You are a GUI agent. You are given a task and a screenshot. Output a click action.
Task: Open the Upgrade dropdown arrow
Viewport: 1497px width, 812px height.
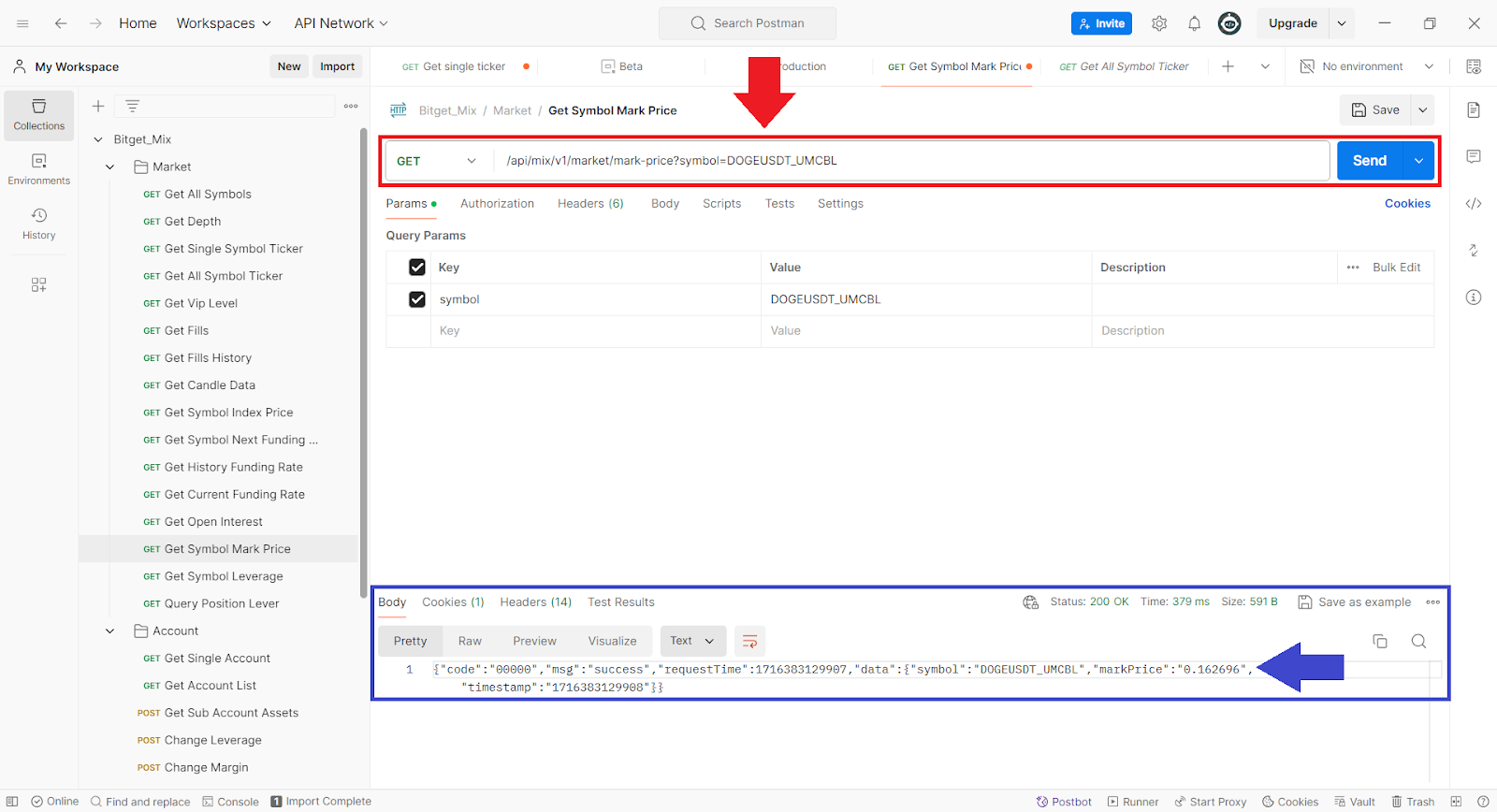click(1342, 23)
